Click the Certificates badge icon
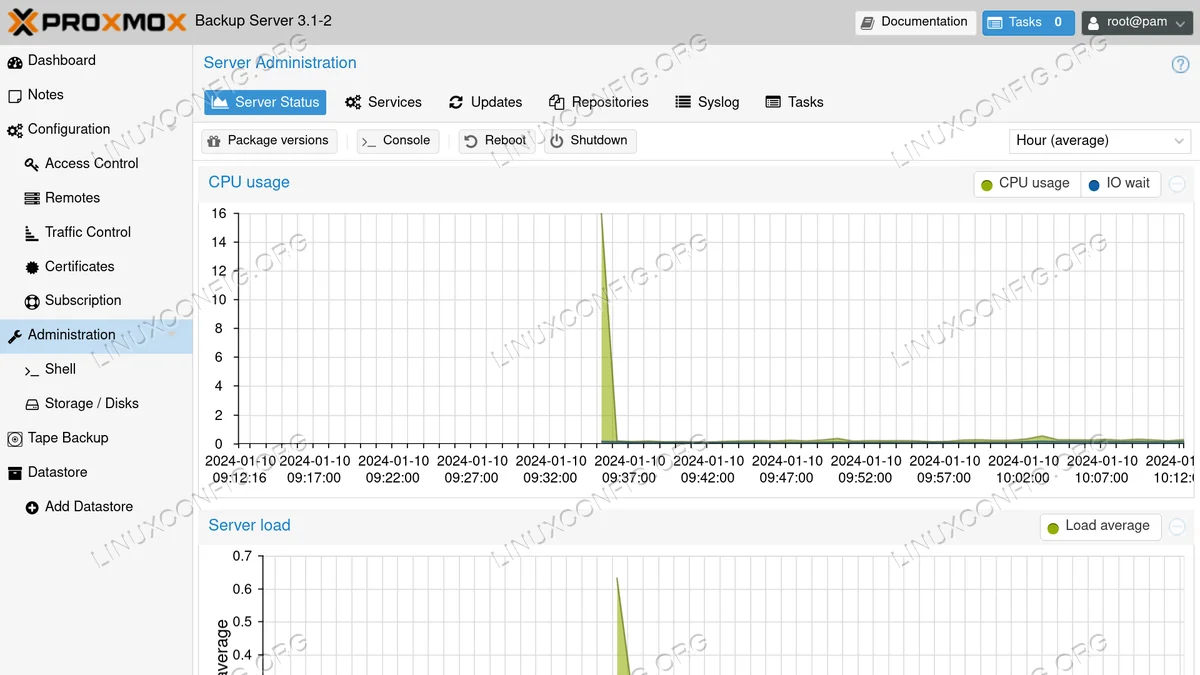1200x675 pixels. coord(32,267)
